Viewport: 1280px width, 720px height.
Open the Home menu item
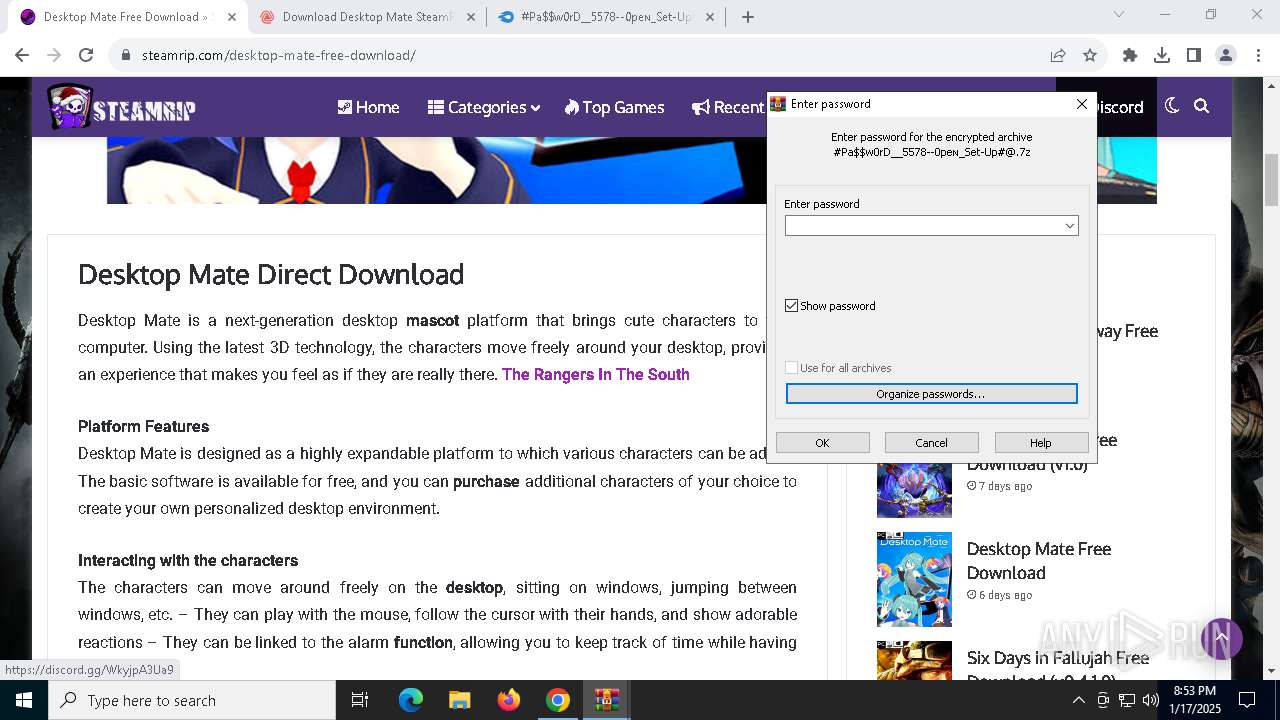[368, 107]
